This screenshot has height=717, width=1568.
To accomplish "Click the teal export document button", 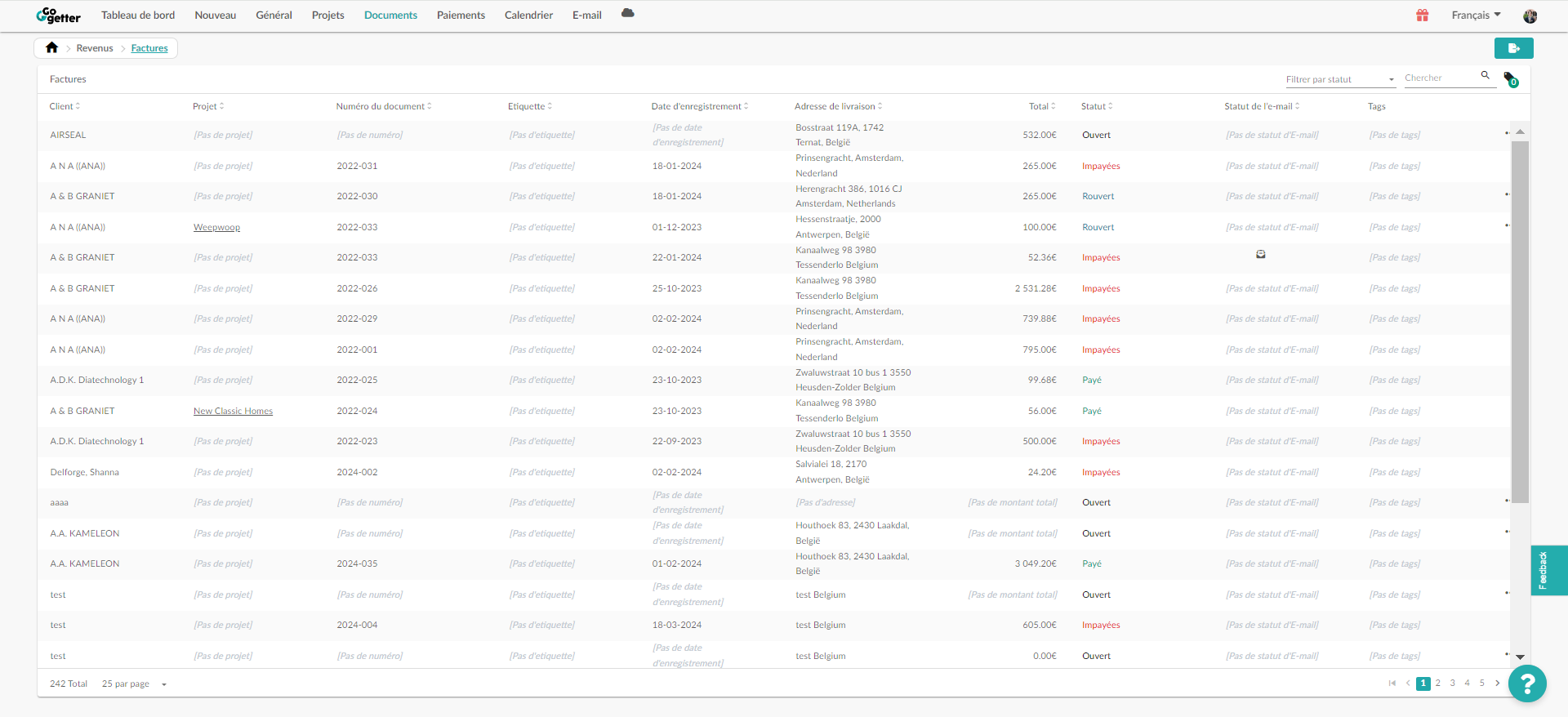I will click(x=1513, y=48).
